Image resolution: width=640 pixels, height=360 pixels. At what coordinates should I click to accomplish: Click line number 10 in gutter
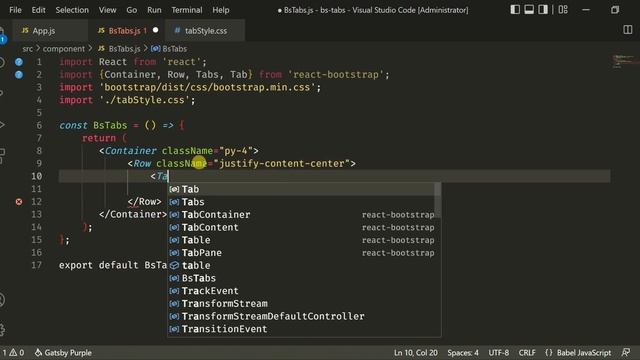point(37,176)
